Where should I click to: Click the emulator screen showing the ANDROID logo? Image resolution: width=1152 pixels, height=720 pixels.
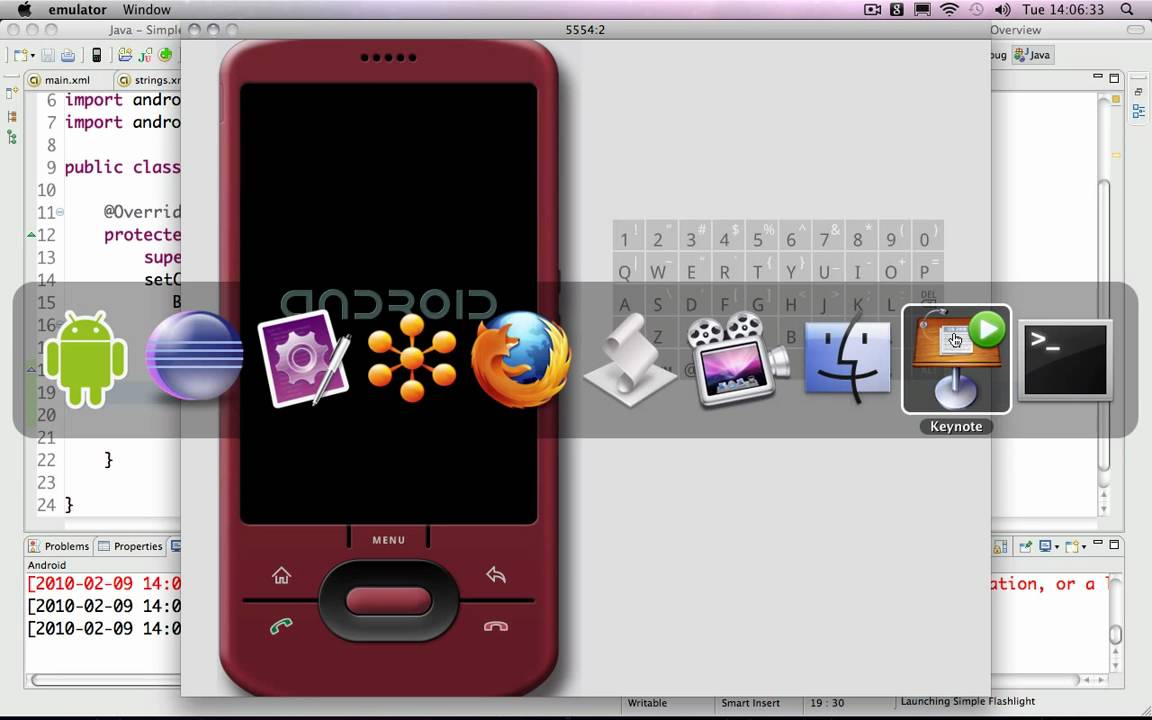389,303
